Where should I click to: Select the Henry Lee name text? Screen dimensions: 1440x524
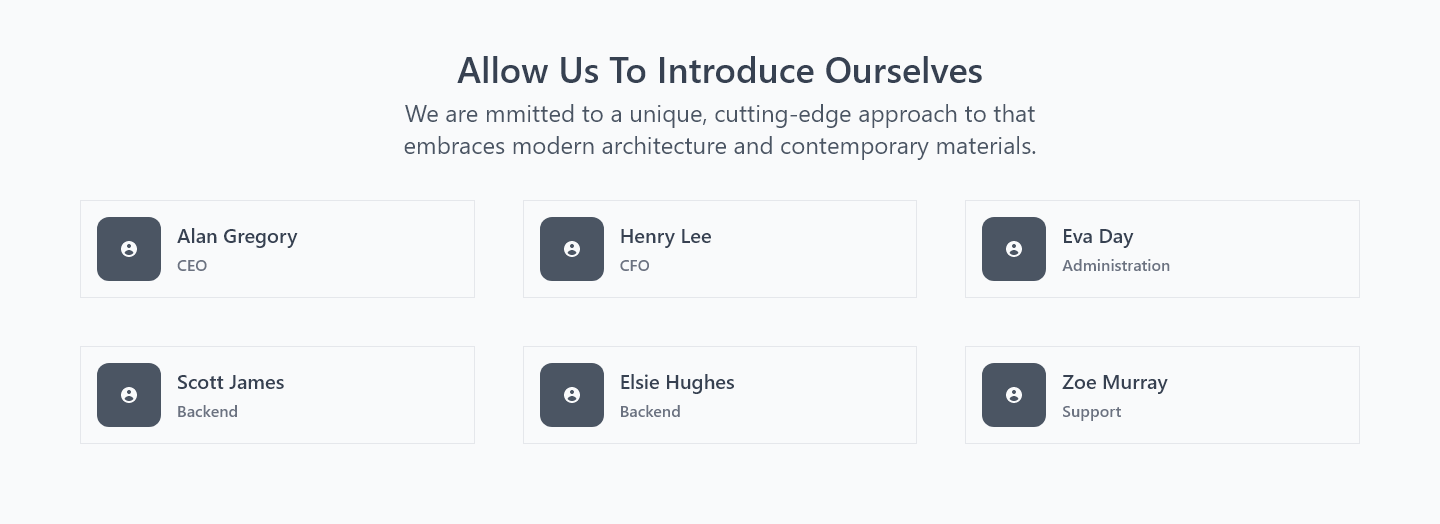[666, 237]
